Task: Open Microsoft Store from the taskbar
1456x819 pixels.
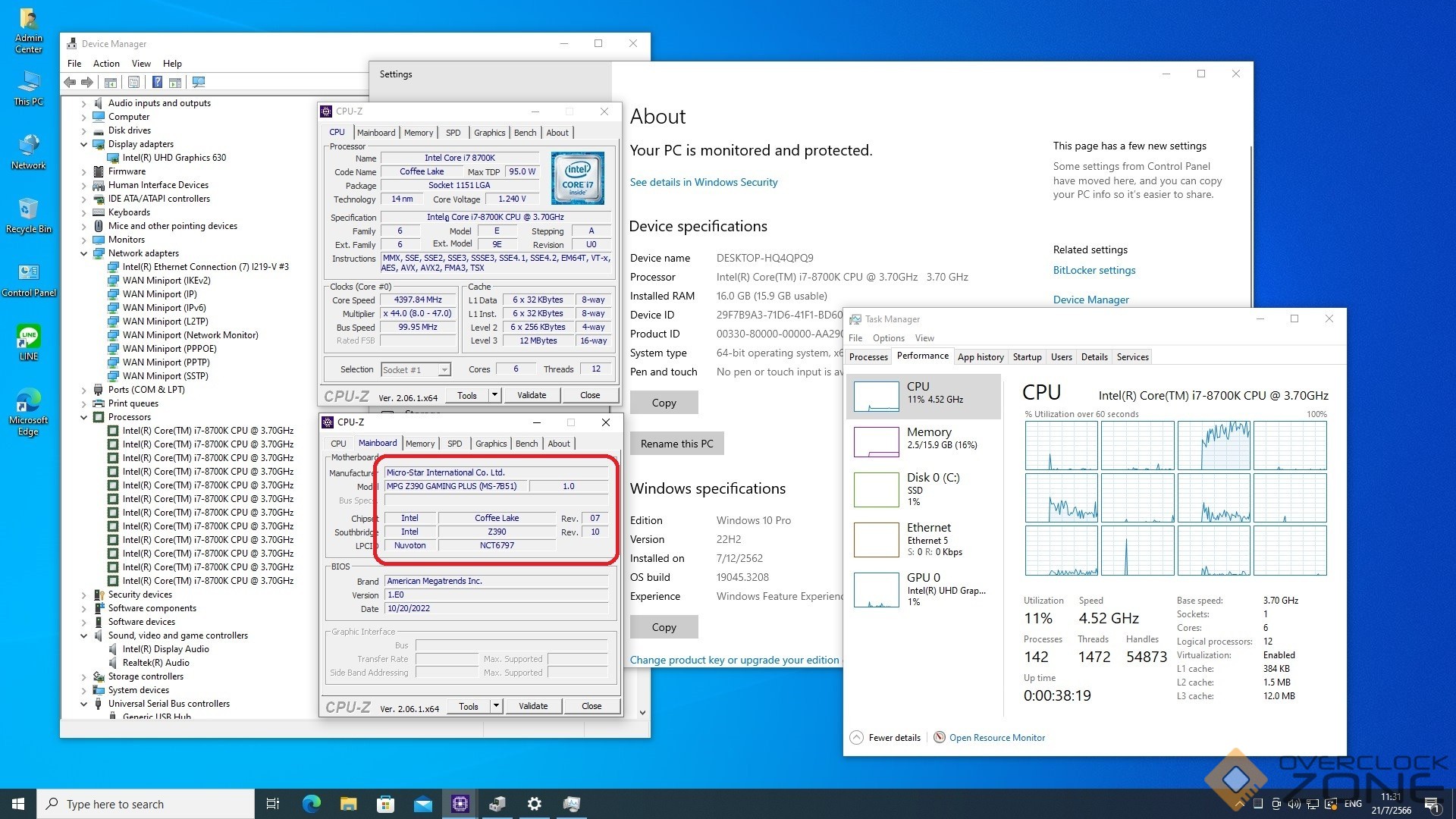Action: click(x=386, y=804)
